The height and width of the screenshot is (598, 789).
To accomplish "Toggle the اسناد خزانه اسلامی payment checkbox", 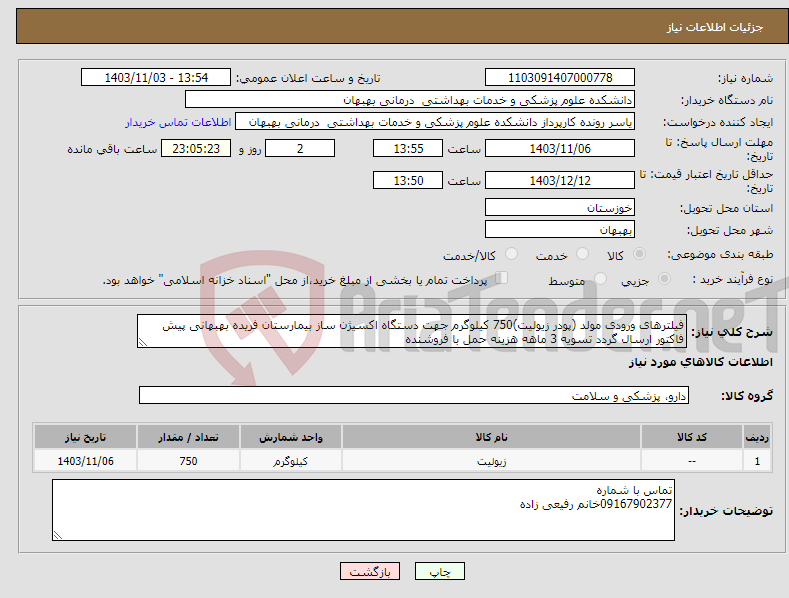I will 501,278.
